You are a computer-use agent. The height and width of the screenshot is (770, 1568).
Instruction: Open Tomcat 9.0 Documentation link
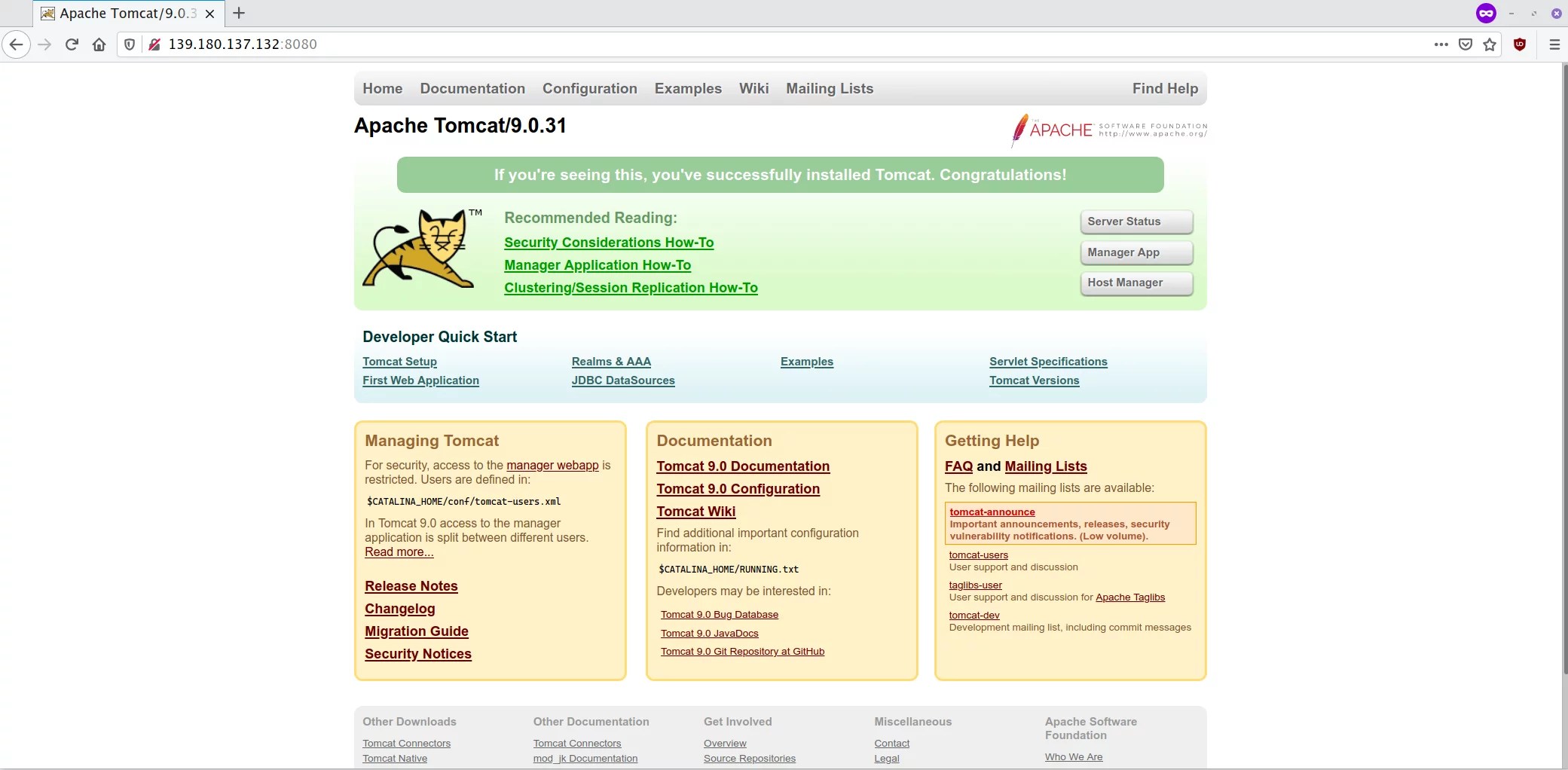[x=743, y=466]
